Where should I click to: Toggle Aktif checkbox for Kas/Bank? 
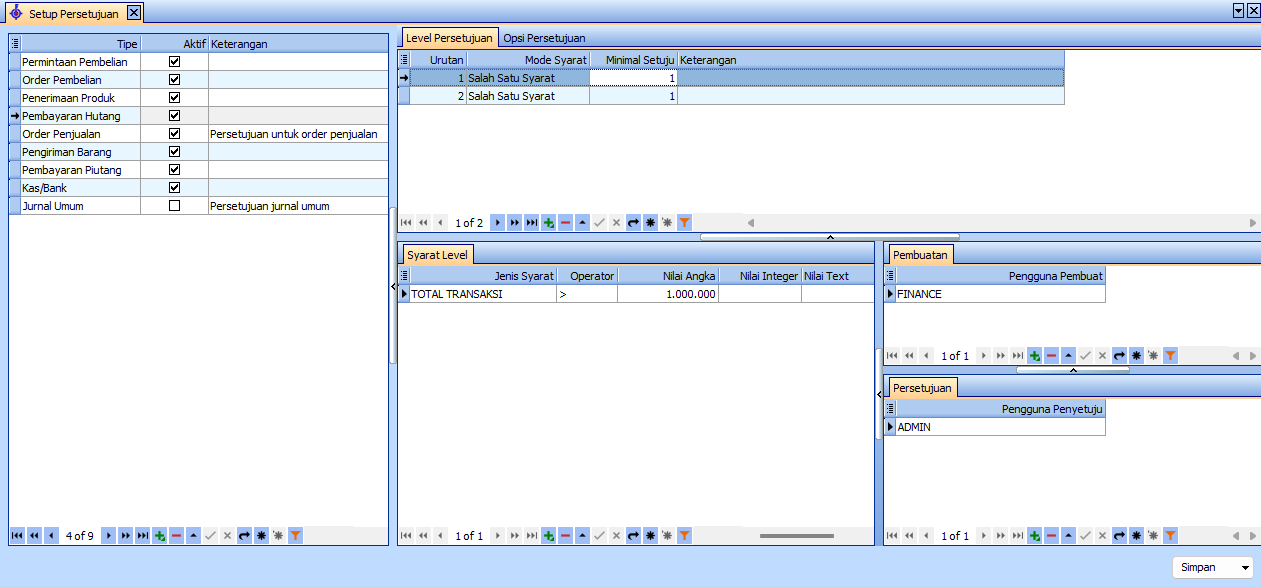[x=174, y=188]
